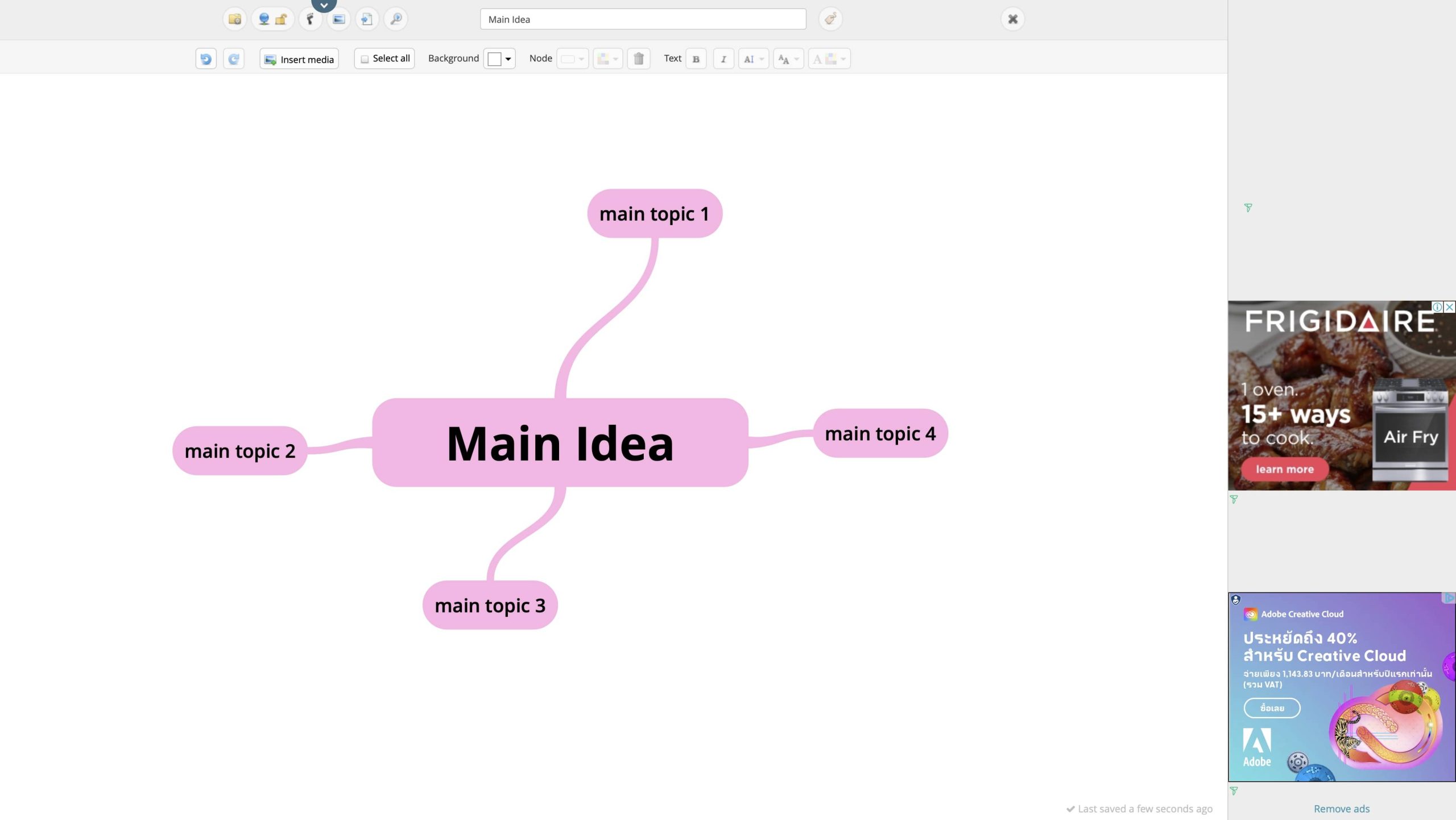Click the redo arrow icon
The image size is (1456, 820).
234,59
